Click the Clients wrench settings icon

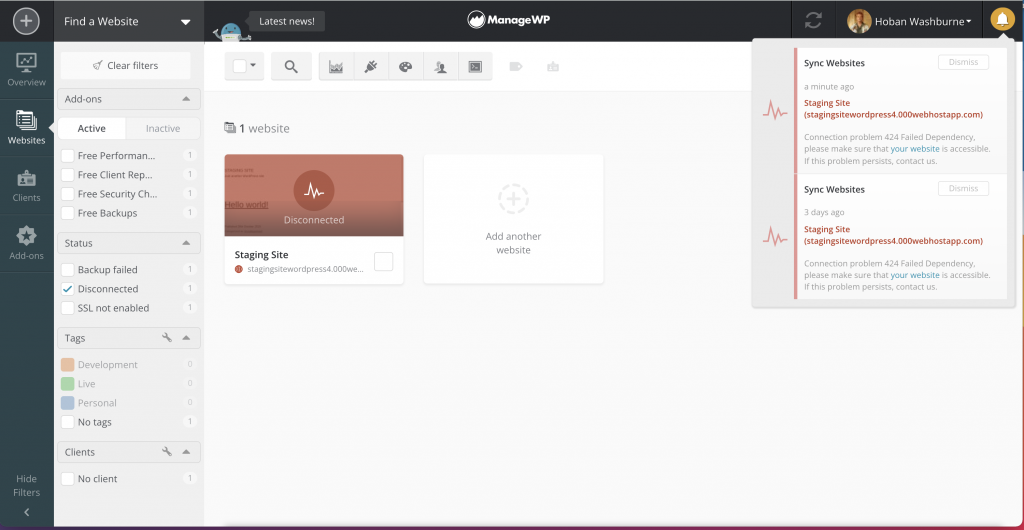tap(167, 452)
